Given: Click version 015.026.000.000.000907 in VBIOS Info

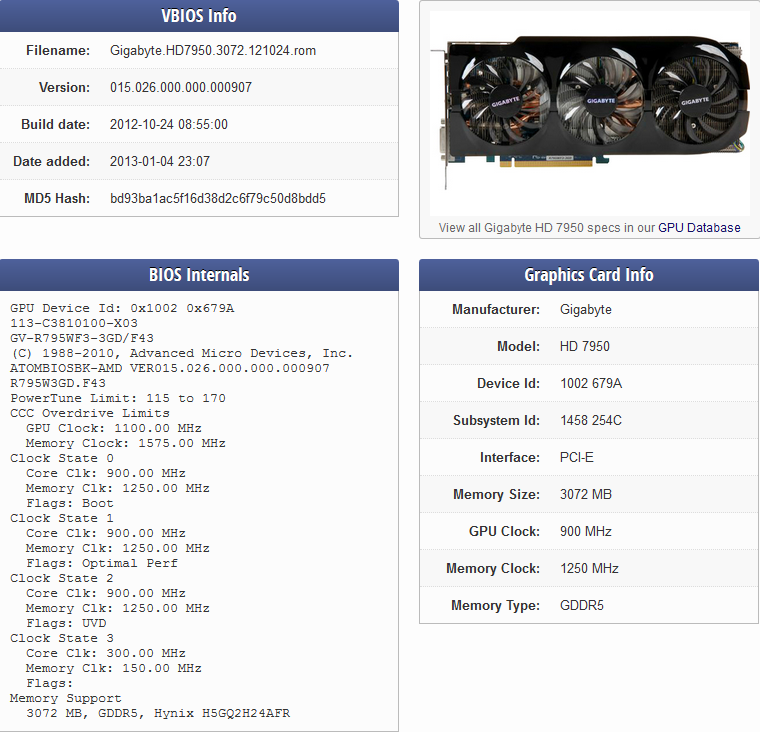Looking at the screenshot, I should pos(181,87).
